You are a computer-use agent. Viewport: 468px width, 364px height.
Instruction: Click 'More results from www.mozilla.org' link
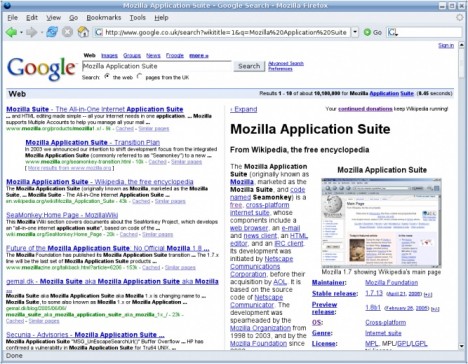[69, 168]
